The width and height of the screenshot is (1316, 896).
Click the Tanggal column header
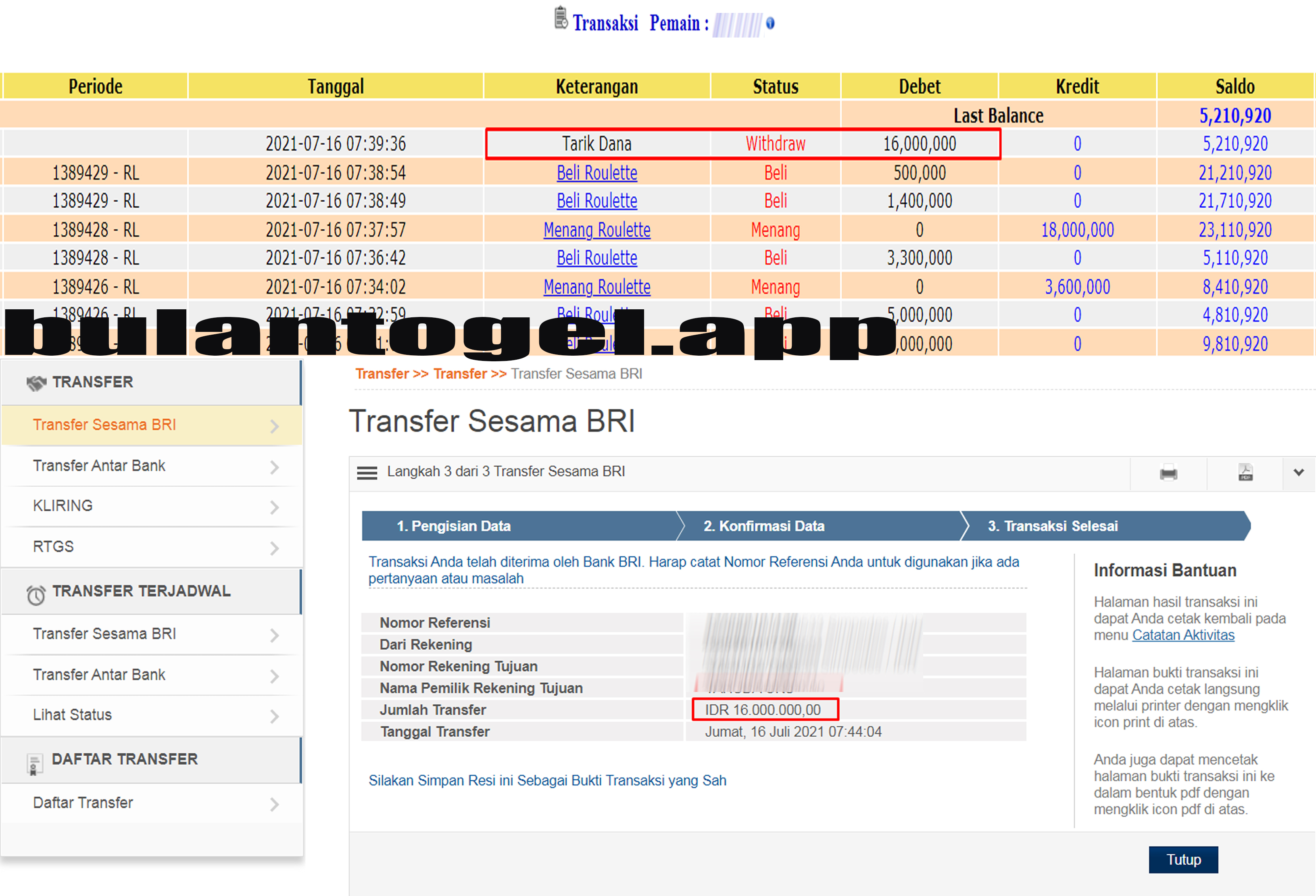(x=336, y=87)
